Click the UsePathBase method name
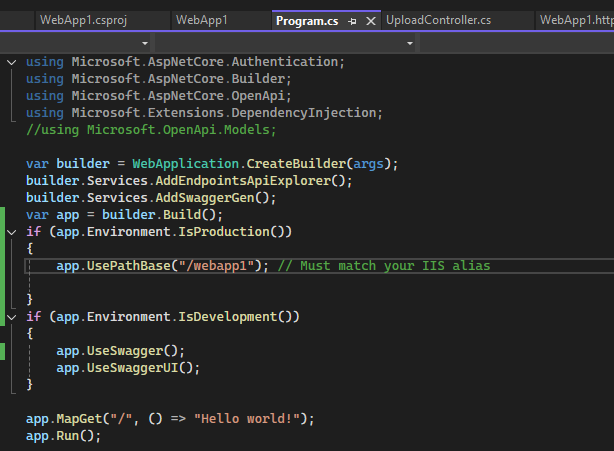This screenshot has width=614, height=451. pyautogui.click(x=128, y=266)
